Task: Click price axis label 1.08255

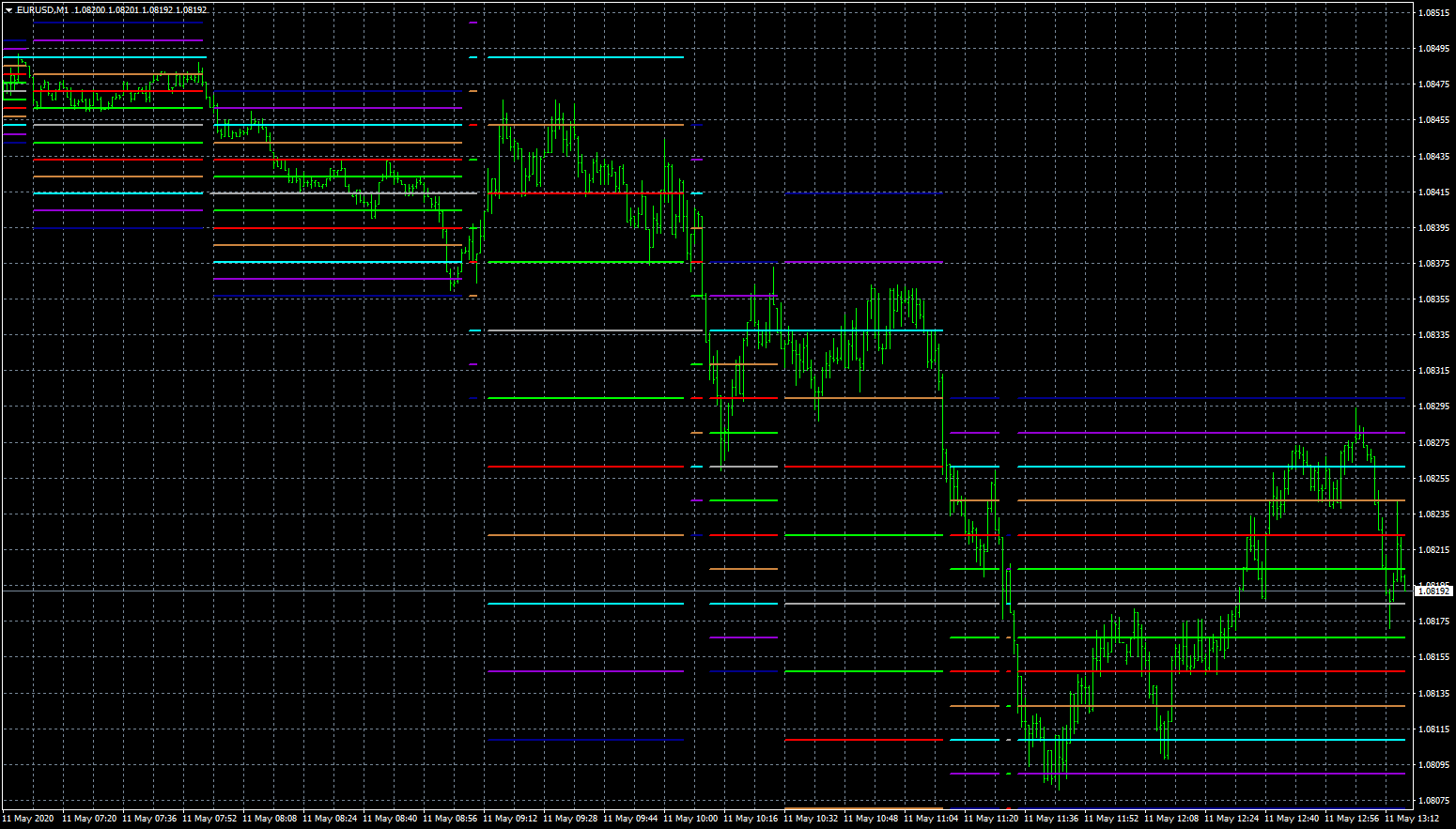Action: pos(1433,479)
